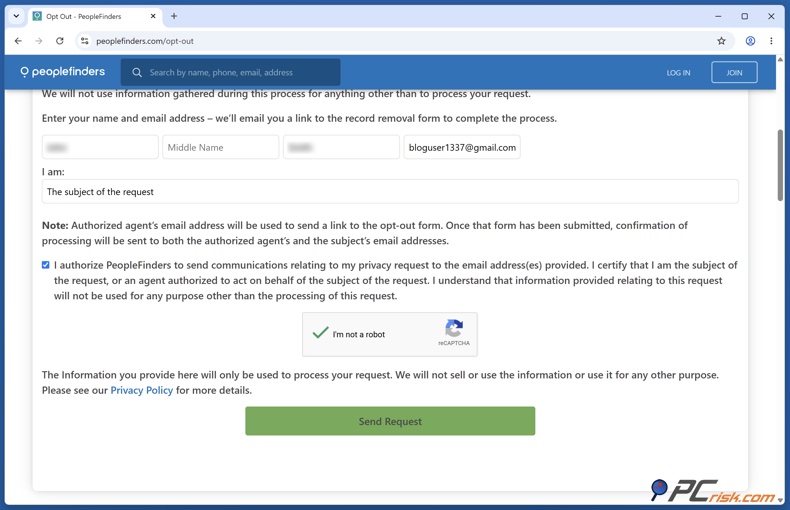Minimize the Chrome window
The height and width of the screenshot is (510, 790).
pos(718,16)
